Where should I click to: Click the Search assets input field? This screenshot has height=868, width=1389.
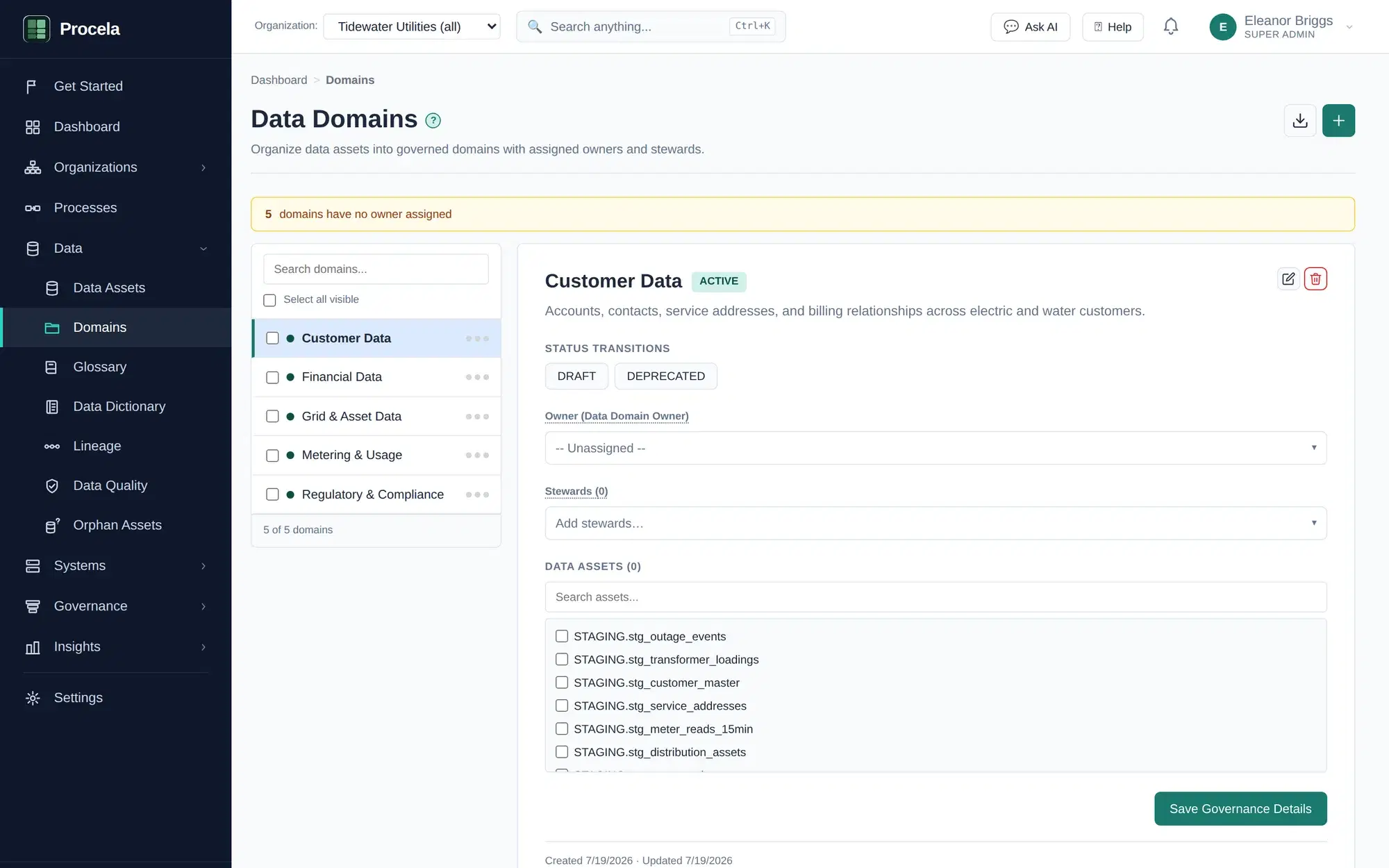tap(935, 597)
